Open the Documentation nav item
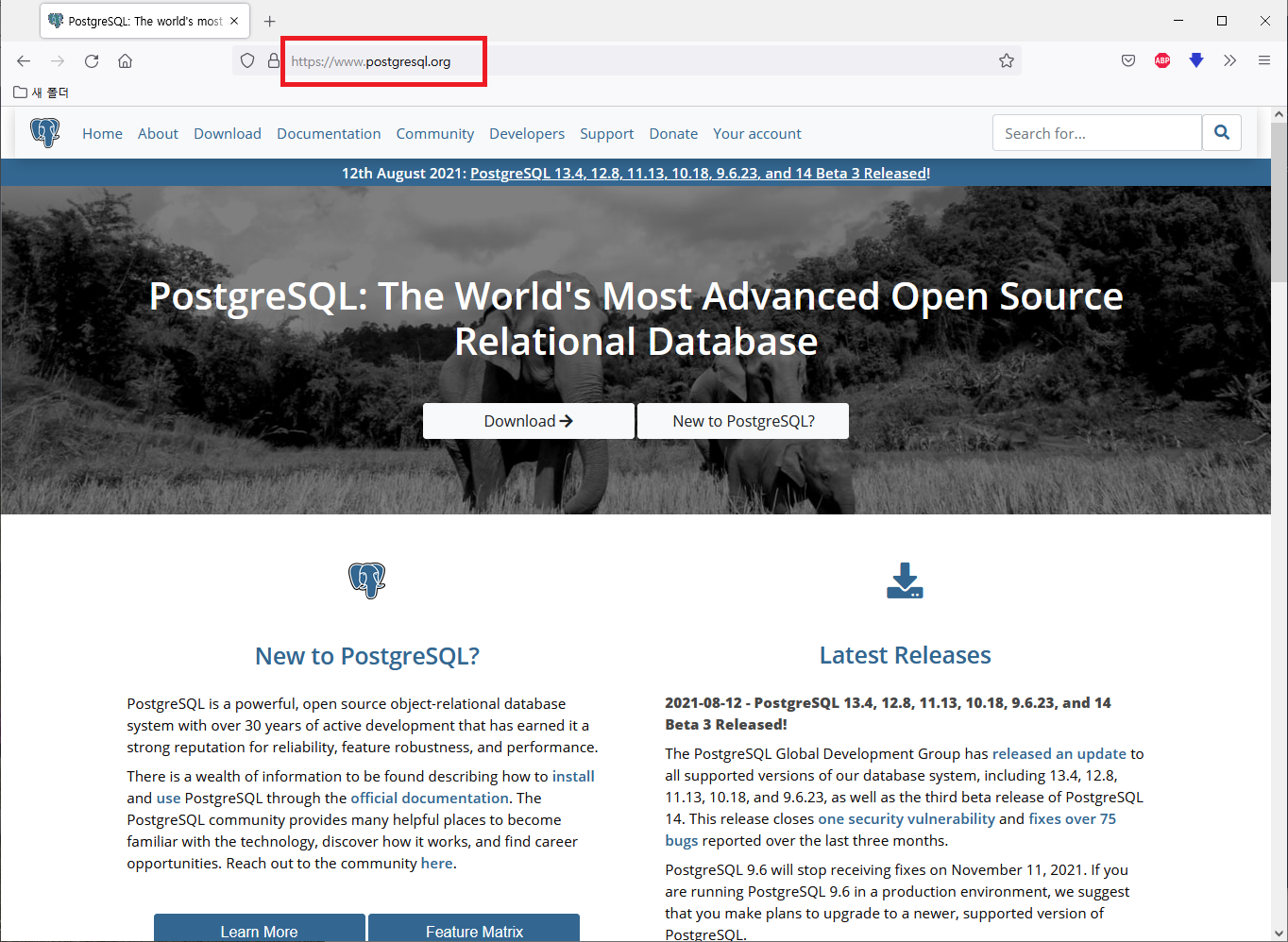 (x=329, y=134)
